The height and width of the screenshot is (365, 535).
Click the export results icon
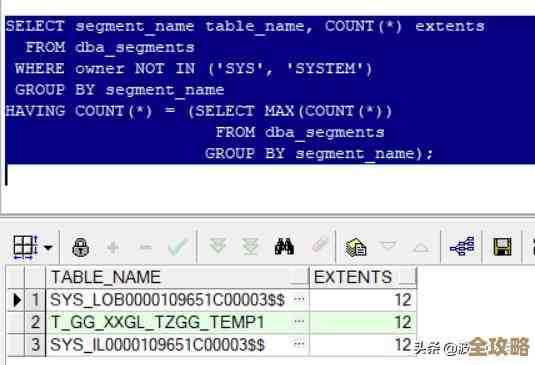click(x=356, y=247)
